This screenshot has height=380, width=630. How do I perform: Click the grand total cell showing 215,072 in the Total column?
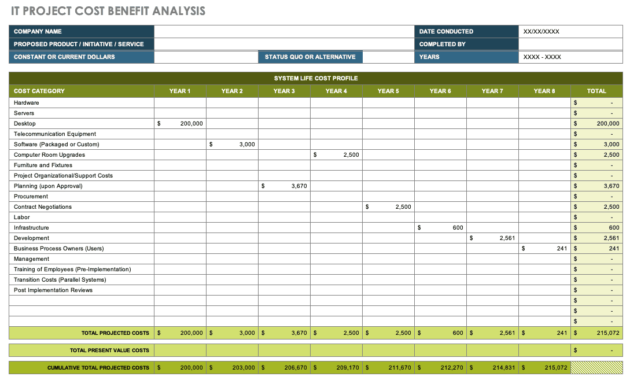coord(597,333)
